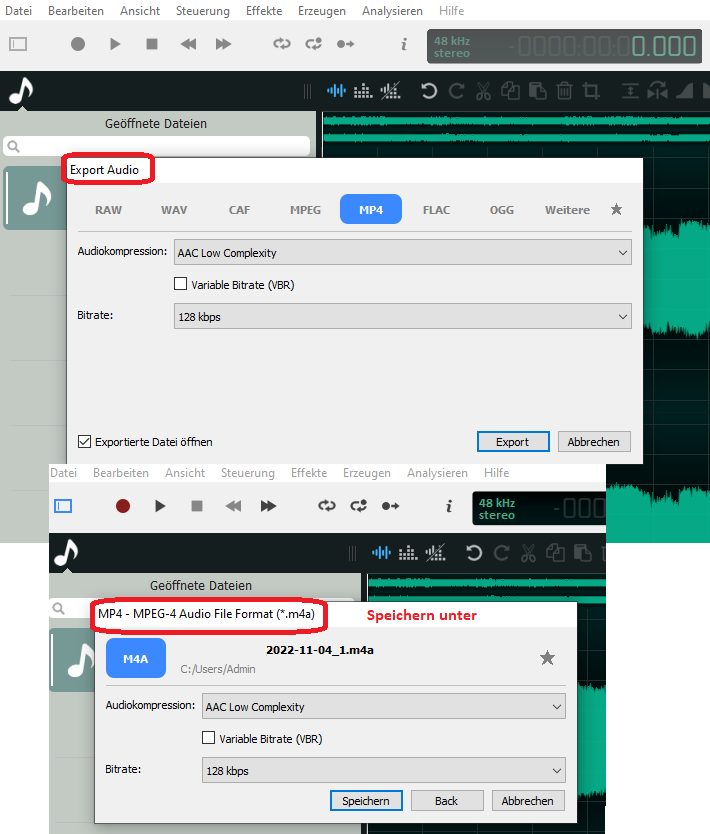Expand the 128 kbps Bitrate dropdown in the Speichern unter dialog
Image resolution: width=710 pixels, height=834 pixels.
(383, 770)
